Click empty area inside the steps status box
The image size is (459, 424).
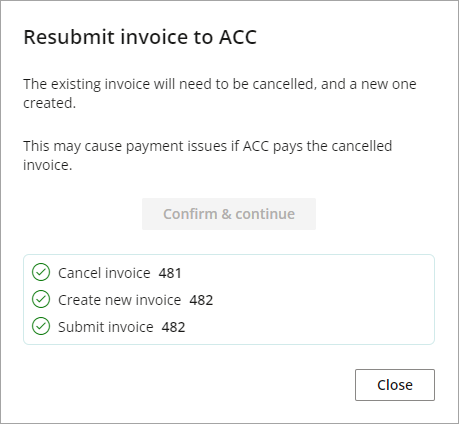[x=317, y=299]
